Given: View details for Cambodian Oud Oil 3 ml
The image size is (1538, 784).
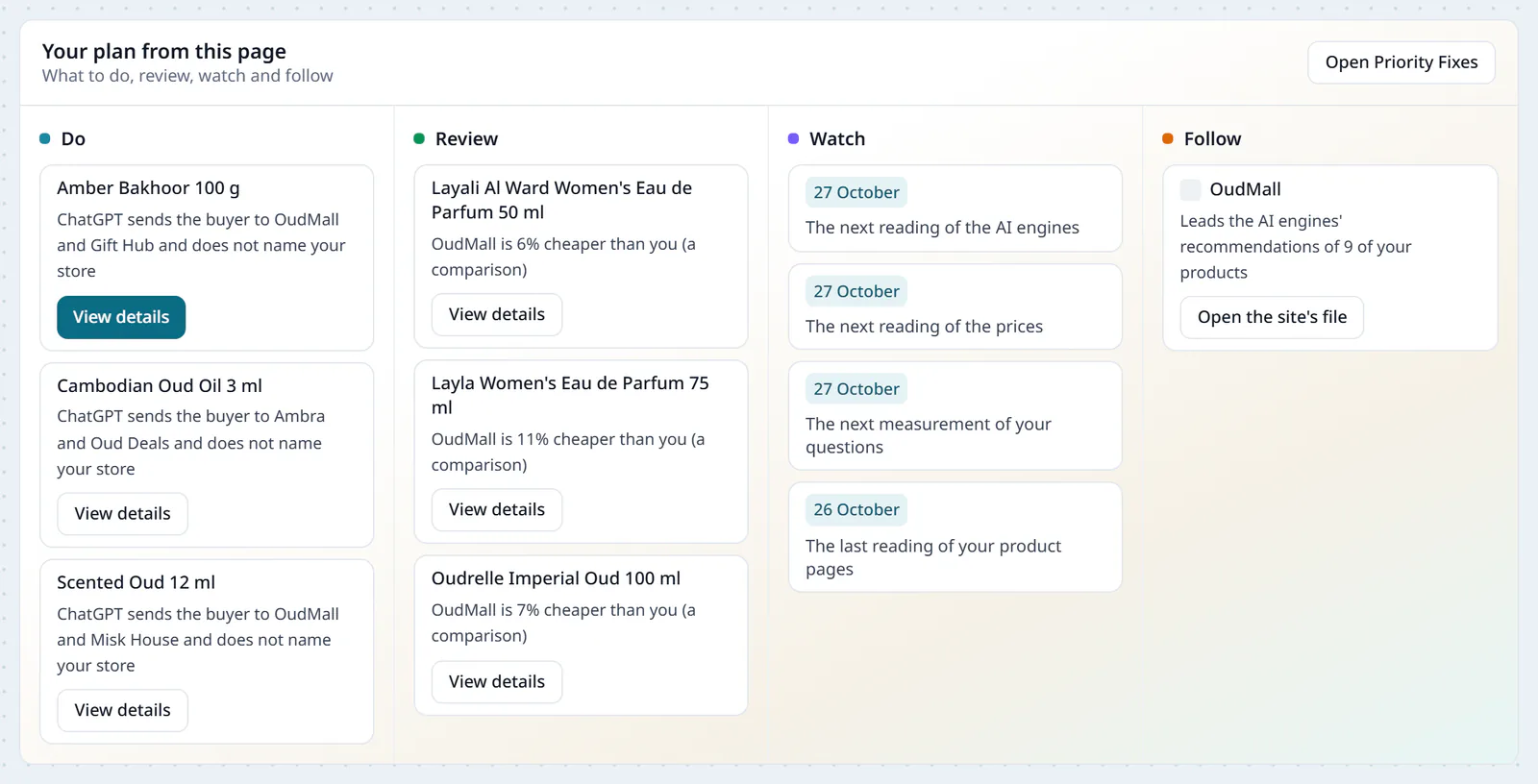Looking at the screenshot, I should (122, 514).
